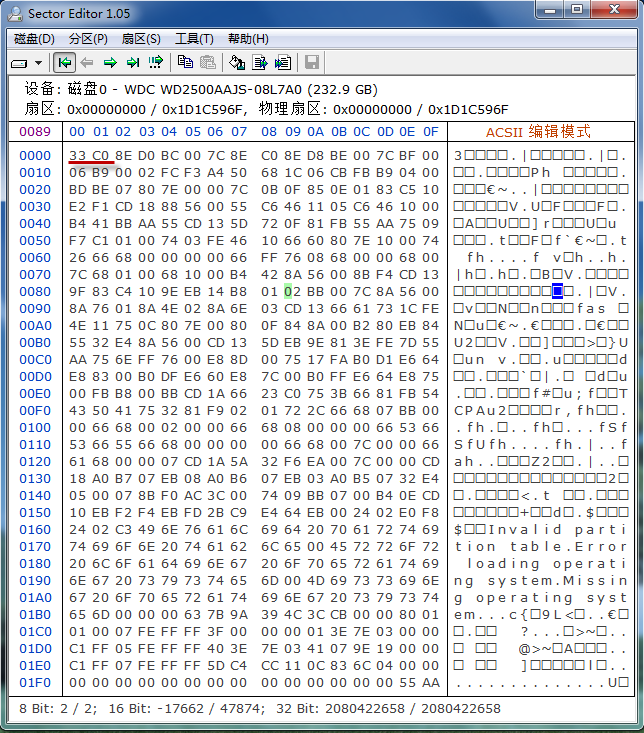Click the purple 0089 offset indicator
The height and width of the screenshot is (733, 644).
[x=35, y=132]
